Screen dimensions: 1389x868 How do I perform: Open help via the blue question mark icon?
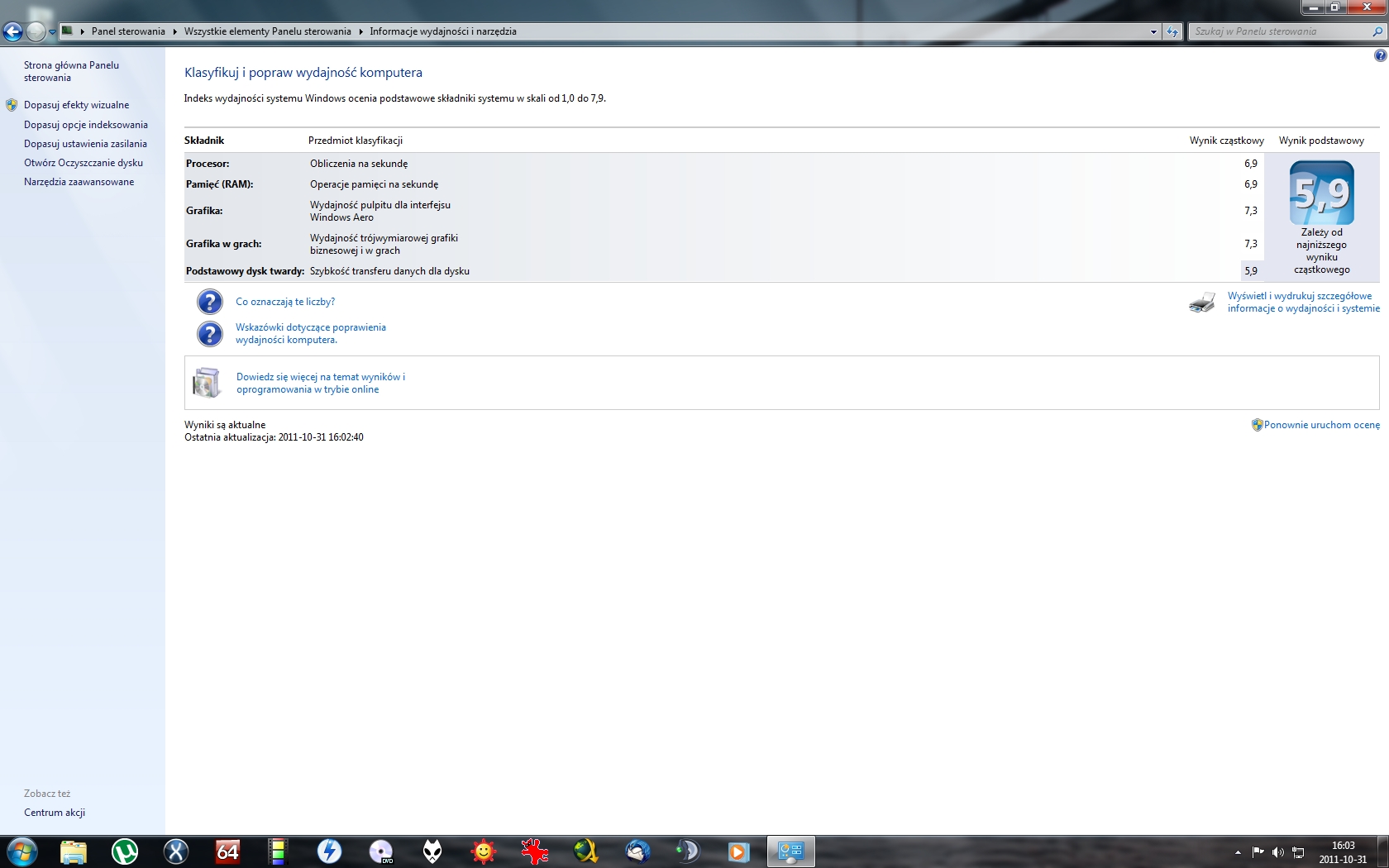click(x=1380, y=55)
